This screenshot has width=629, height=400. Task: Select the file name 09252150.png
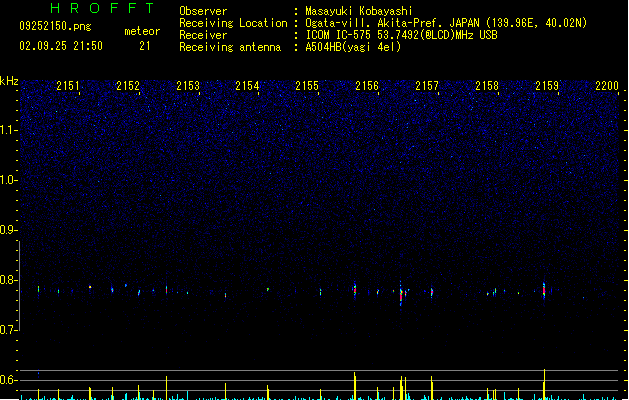tap(55, 26)
